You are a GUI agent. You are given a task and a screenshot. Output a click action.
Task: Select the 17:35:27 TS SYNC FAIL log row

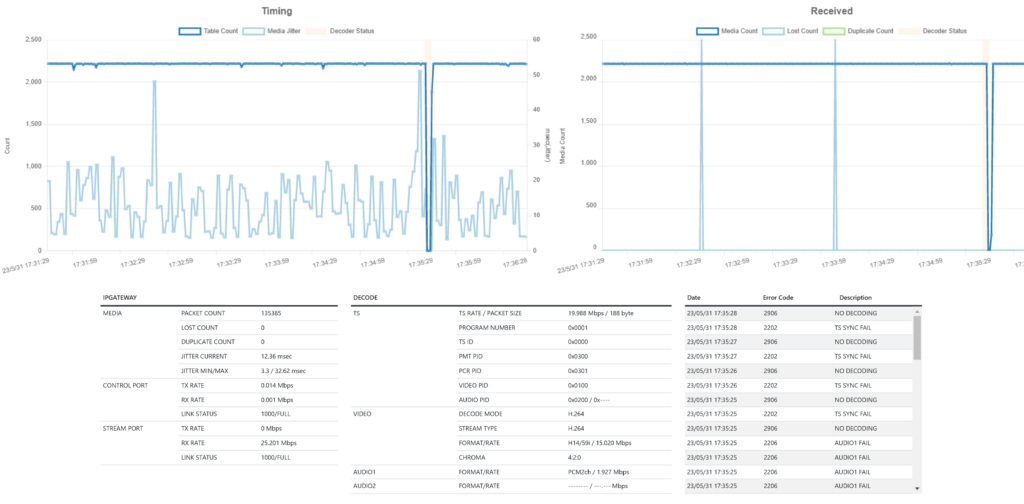click(x=796, y=355)
